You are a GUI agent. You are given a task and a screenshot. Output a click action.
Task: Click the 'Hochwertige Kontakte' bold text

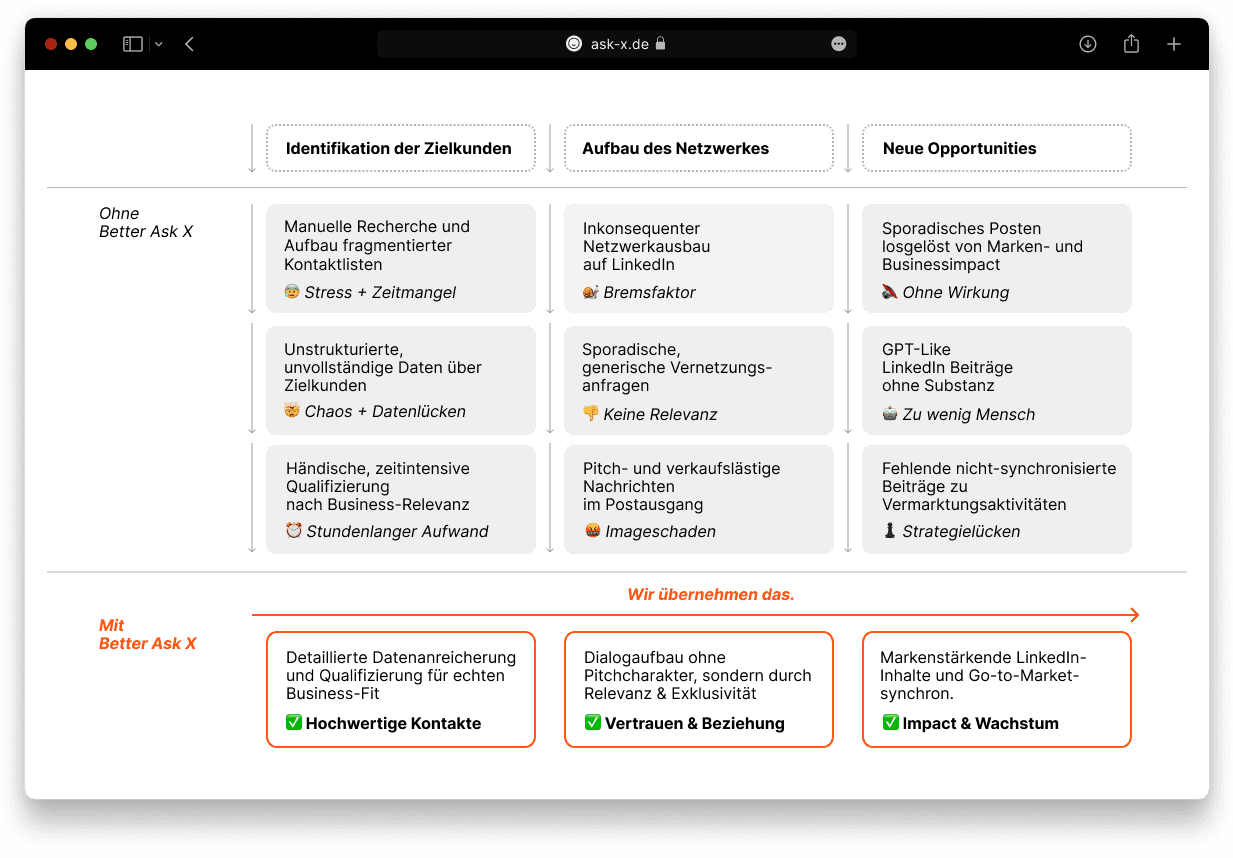pos(393,723)
